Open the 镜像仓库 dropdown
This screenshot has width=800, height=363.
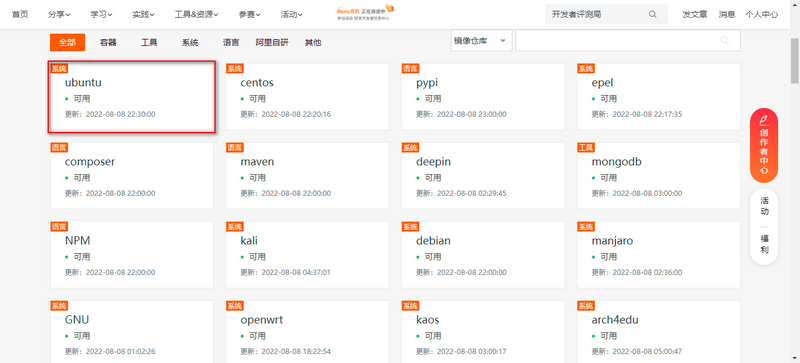pos(482,41)
